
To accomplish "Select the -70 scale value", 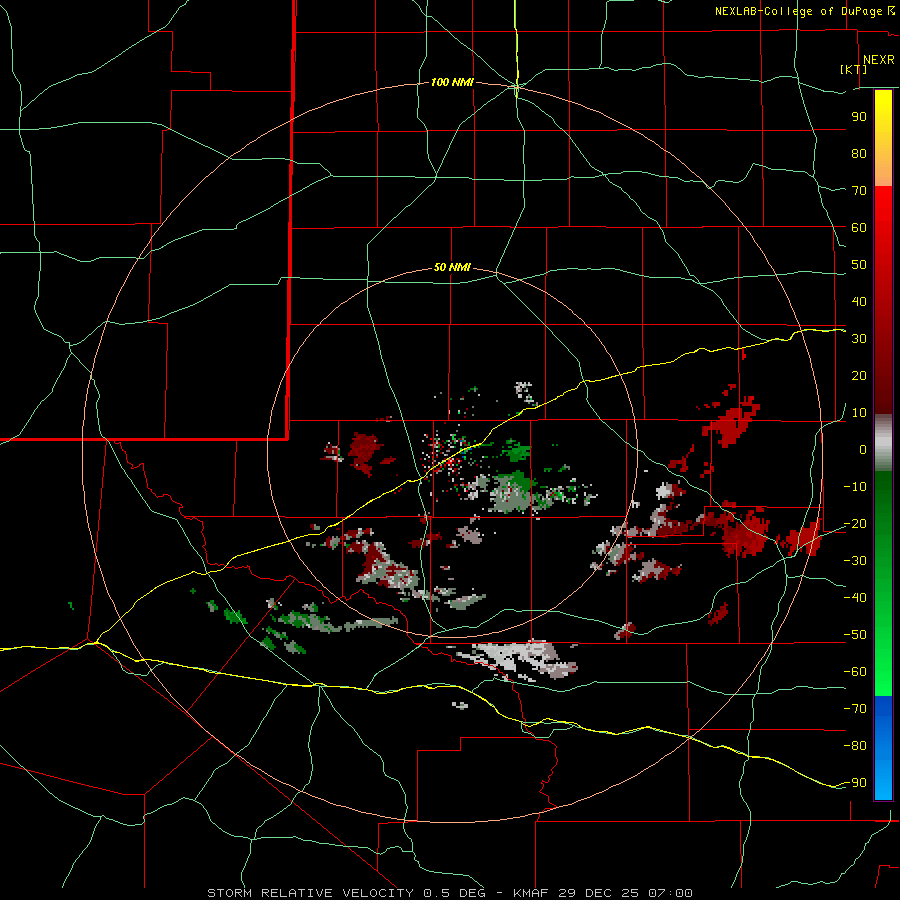I will click(855, 709).
